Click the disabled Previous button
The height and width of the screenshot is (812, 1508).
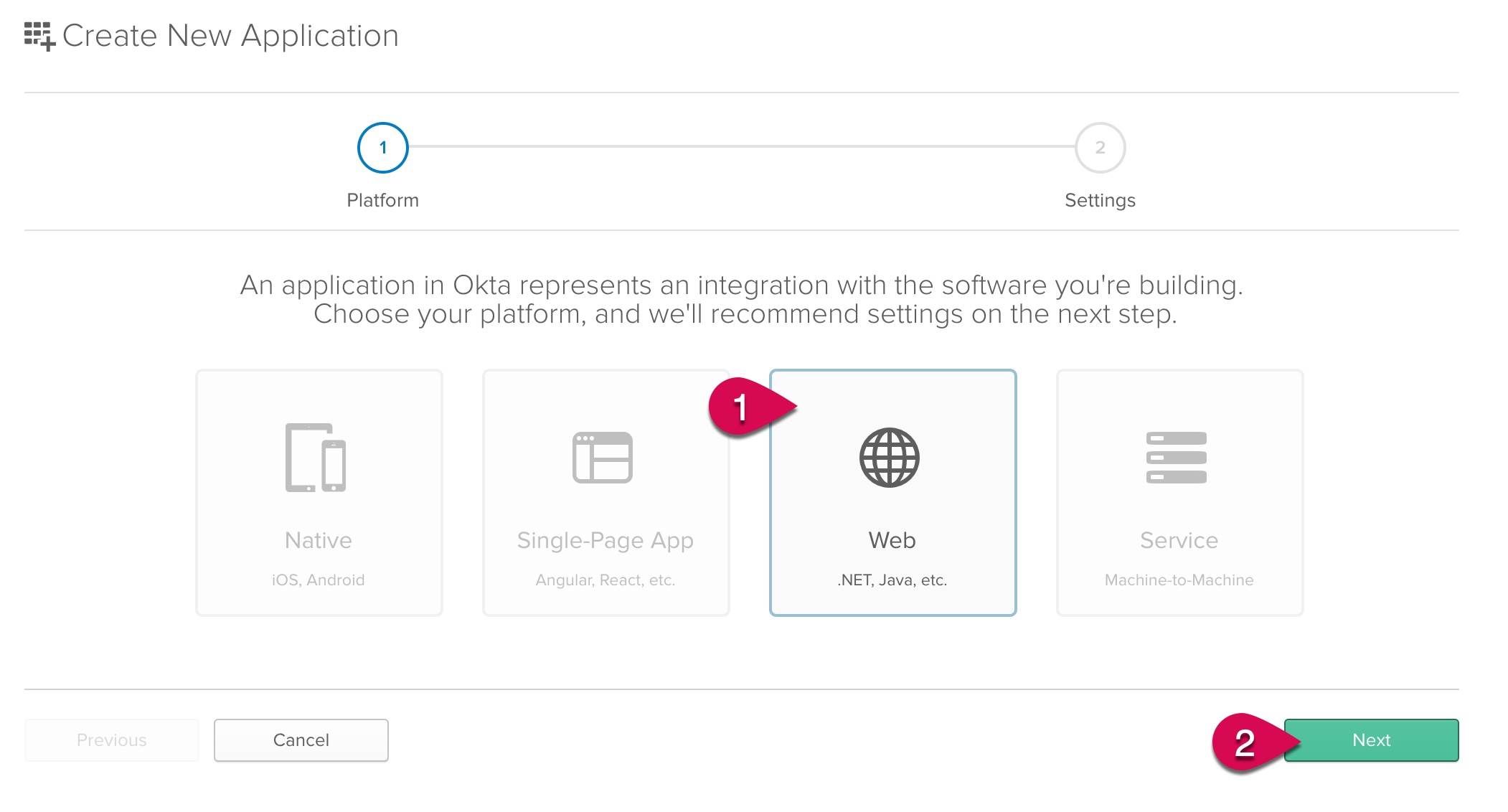(112, 740)
